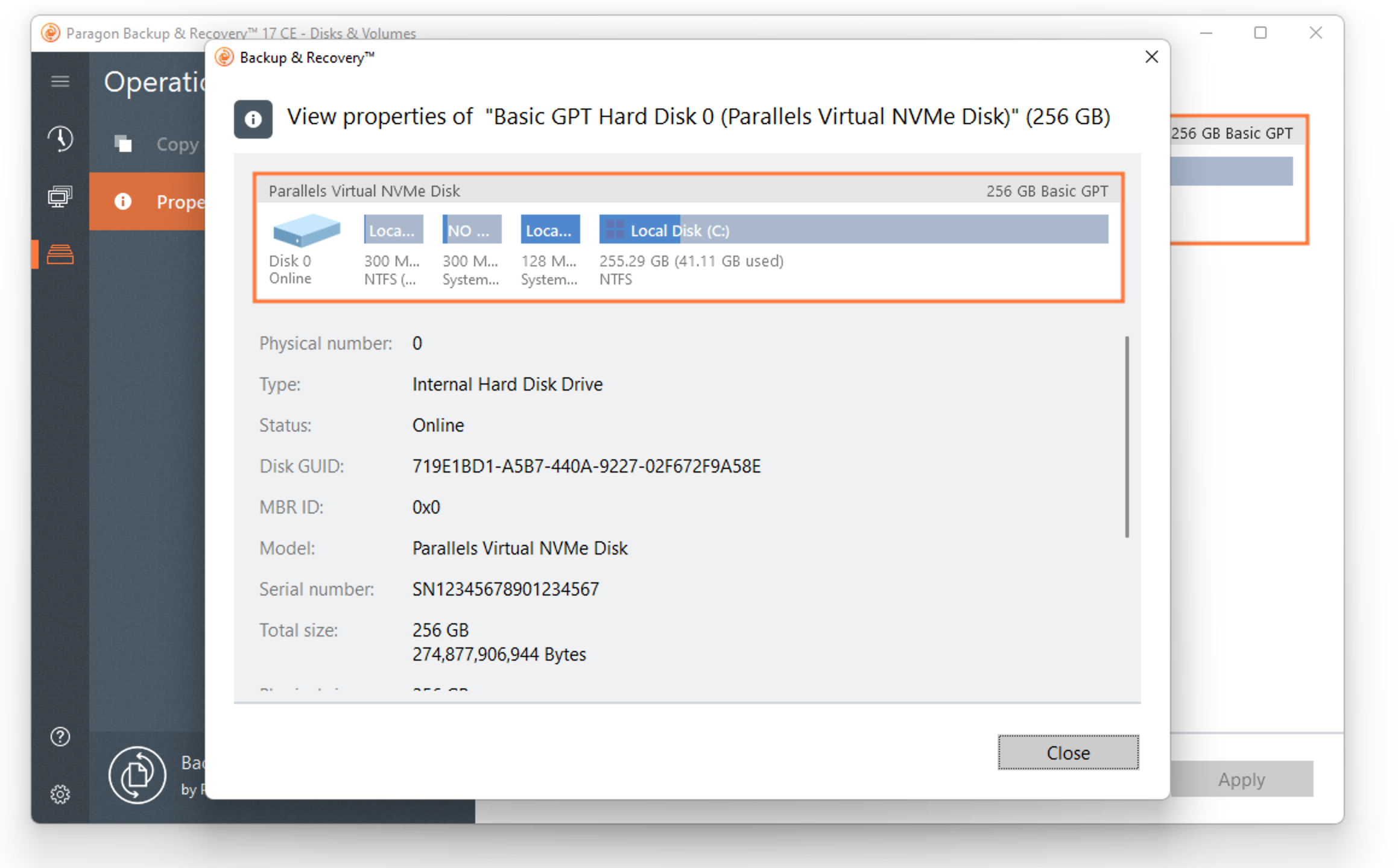The image size is (1398, 868).
Task: Open the backup history clock icon
Action: point(60,139)
